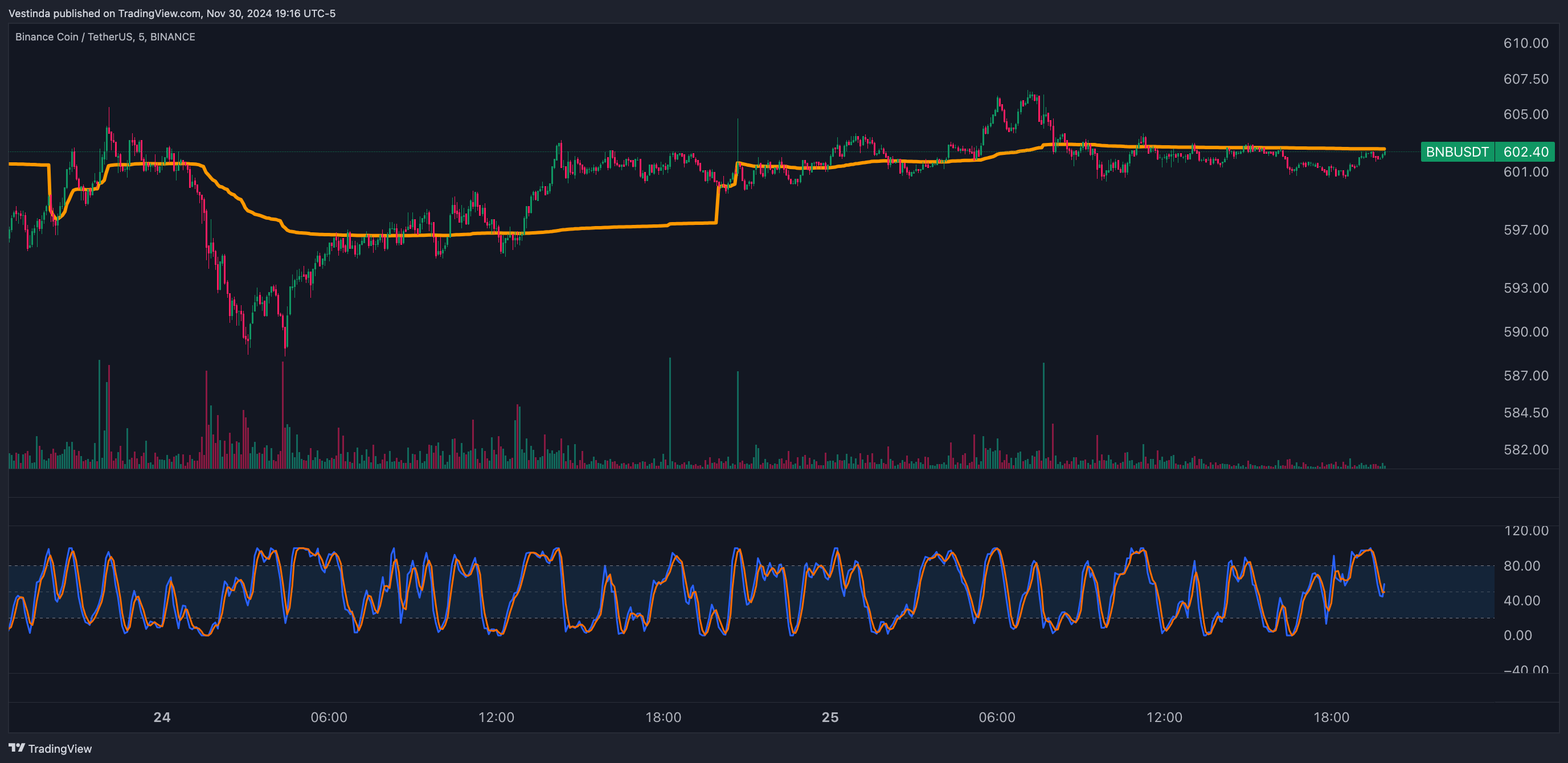This screenshot has height=763, width=1568.
Task: Click the BNBUSDT symbol price tag
Action: pos(1457,151)
